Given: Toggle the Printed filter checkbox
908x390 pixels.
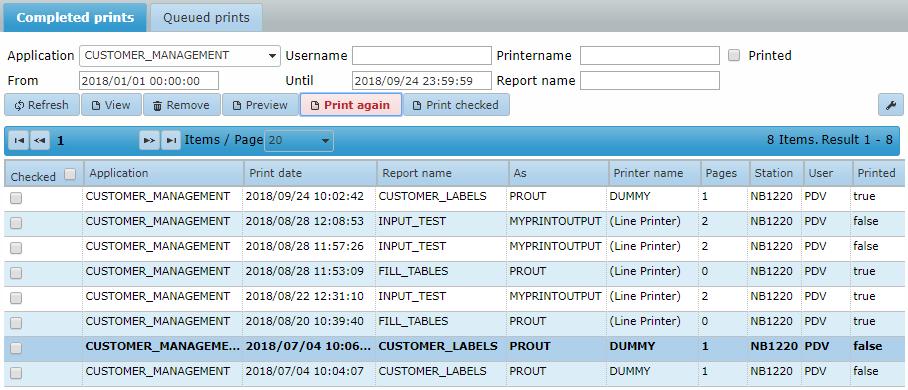Looking at the screenshot, I should [734, 56].
